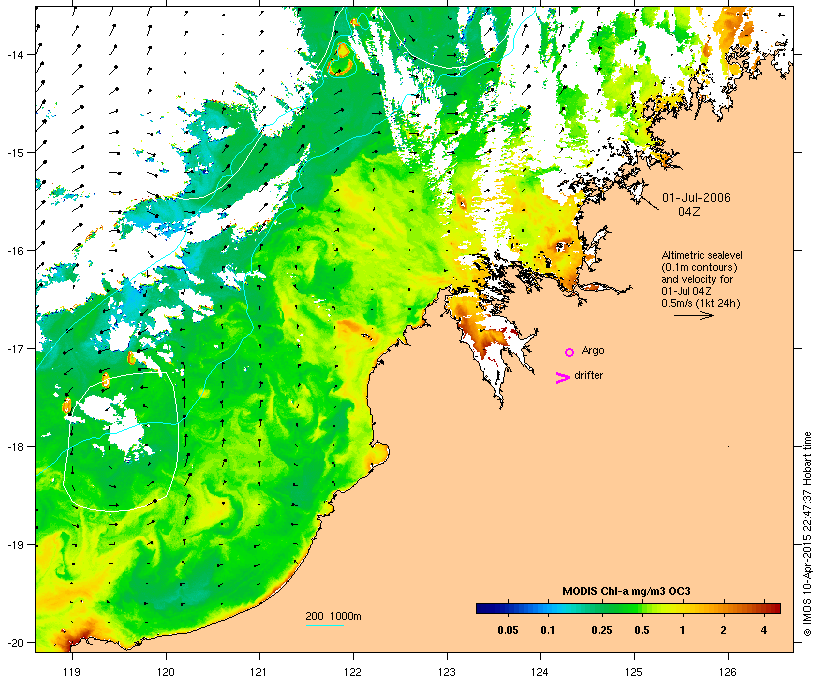Click the IMOS copyright timestamp text
Image resolution: width=820 pixels, height=680 pixels.
pyautogui.click(x=807, y=534)
